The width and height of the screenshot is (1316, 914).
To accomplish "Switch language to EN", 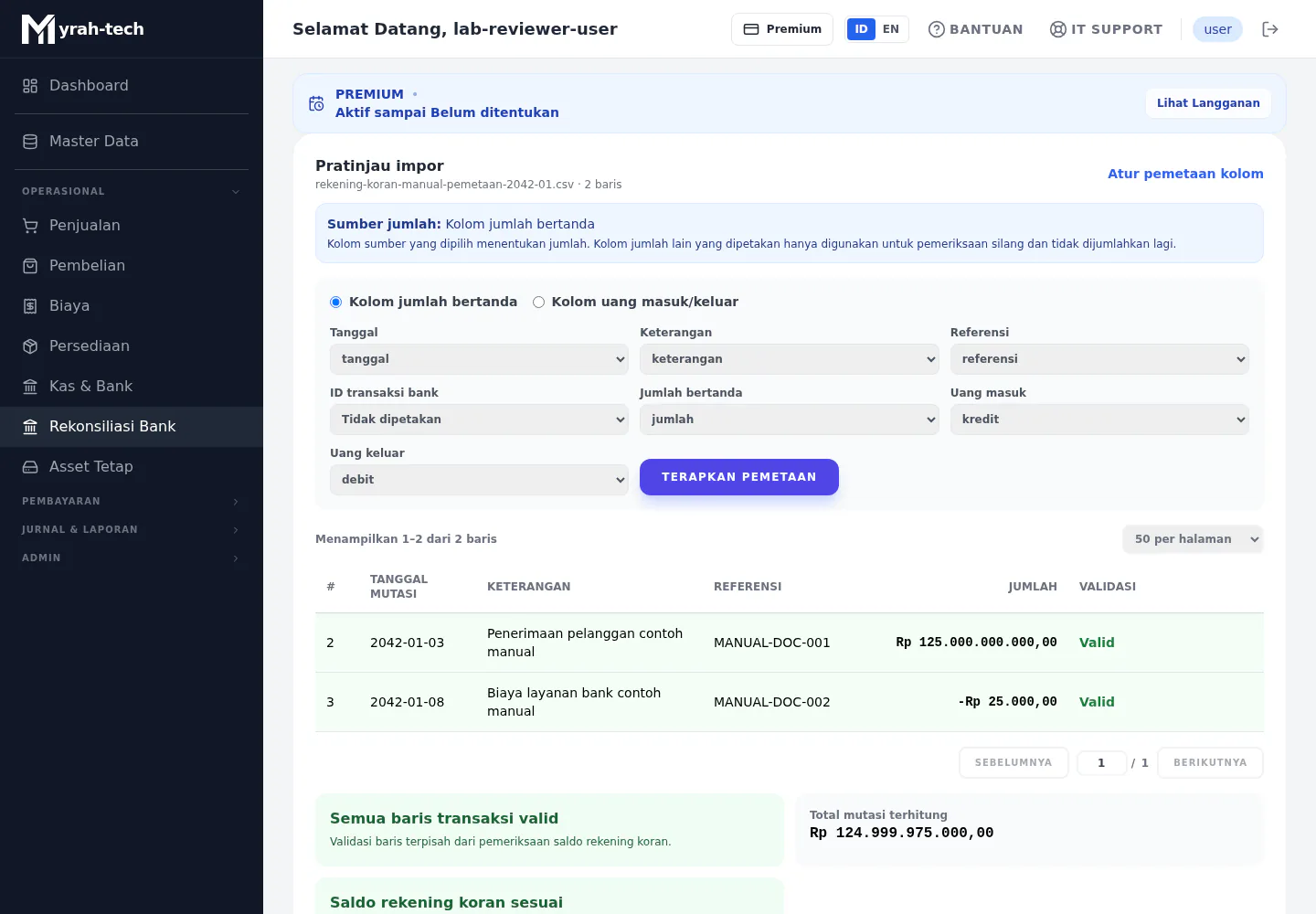I will [x=891, y=29].
